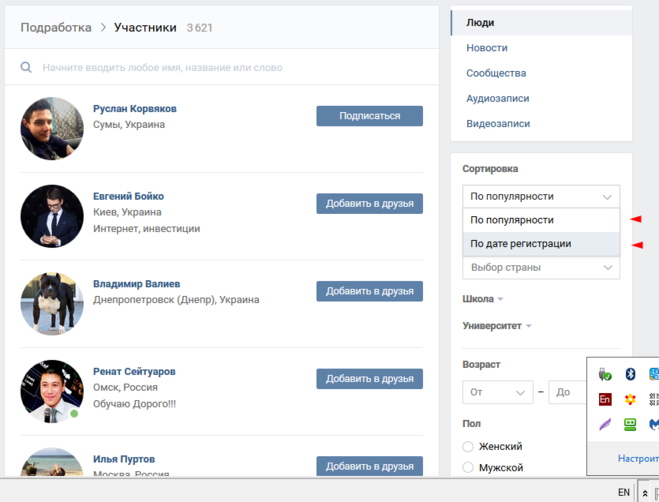Choose По дате регистрации sort option
659x502 pixels.
pos(521,244)
